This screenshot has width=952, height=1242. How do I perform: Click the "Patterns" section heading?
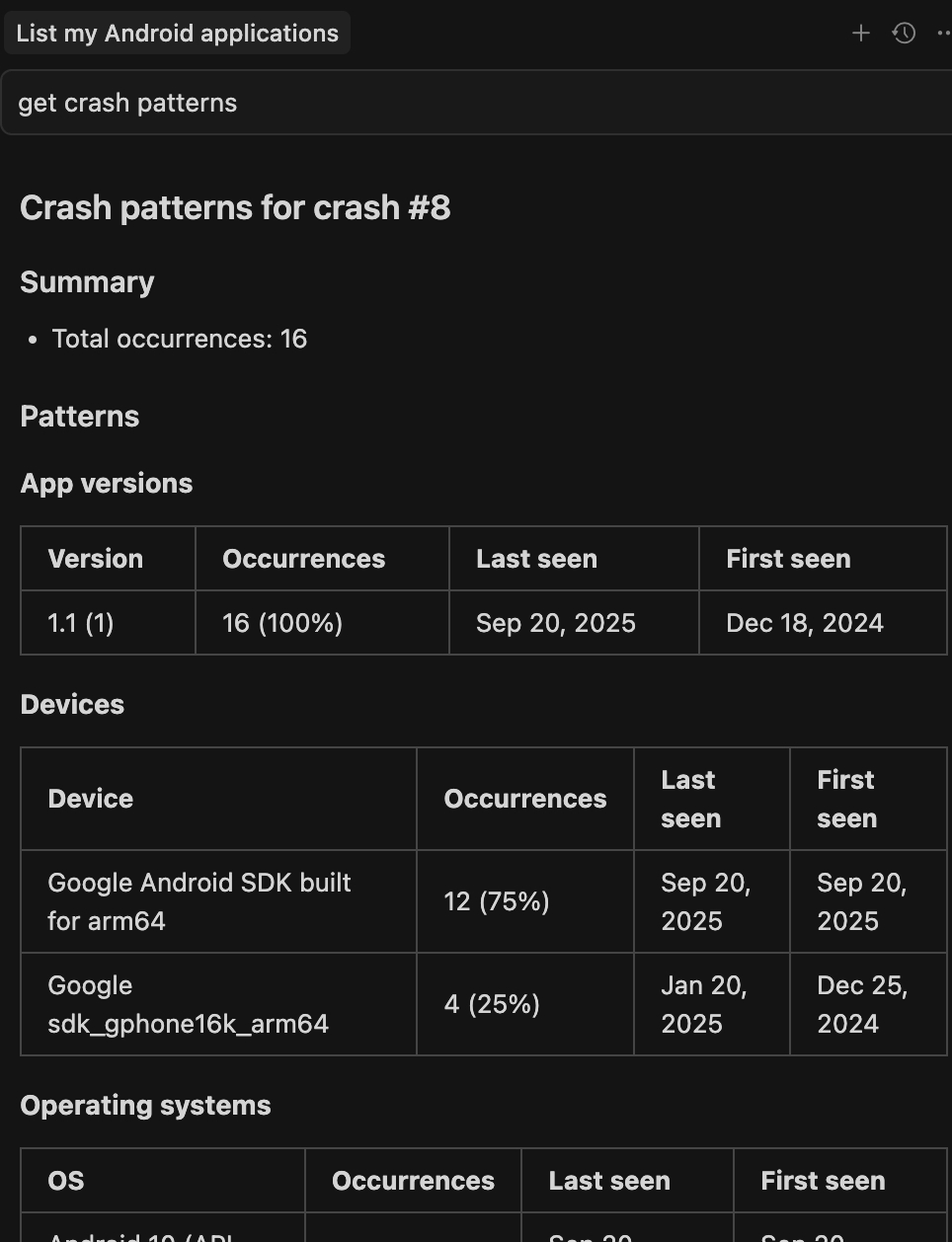(x=79, y=416)
